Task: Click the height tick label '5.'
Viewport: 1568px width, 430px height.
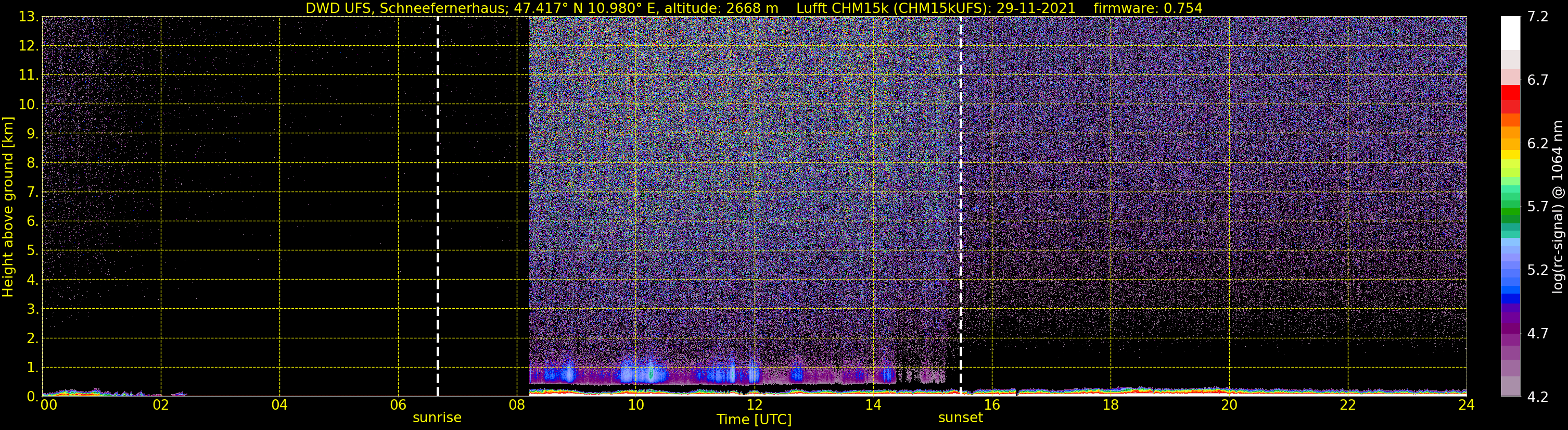Action: pyautogui.click(x=32, y=250)
